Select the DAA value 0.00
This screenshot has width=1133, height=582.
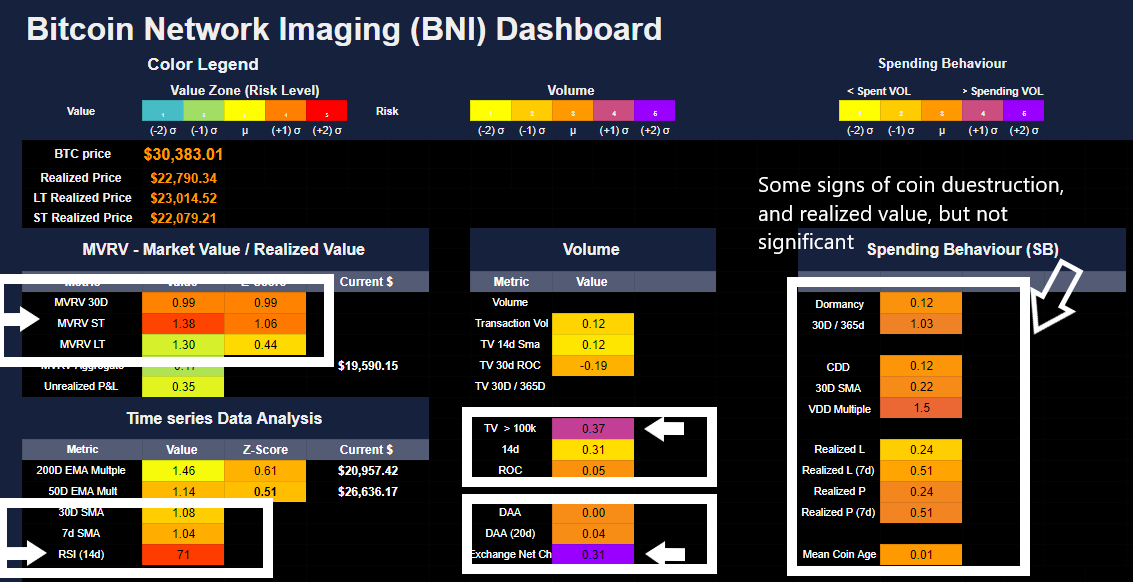coord(593,513)
